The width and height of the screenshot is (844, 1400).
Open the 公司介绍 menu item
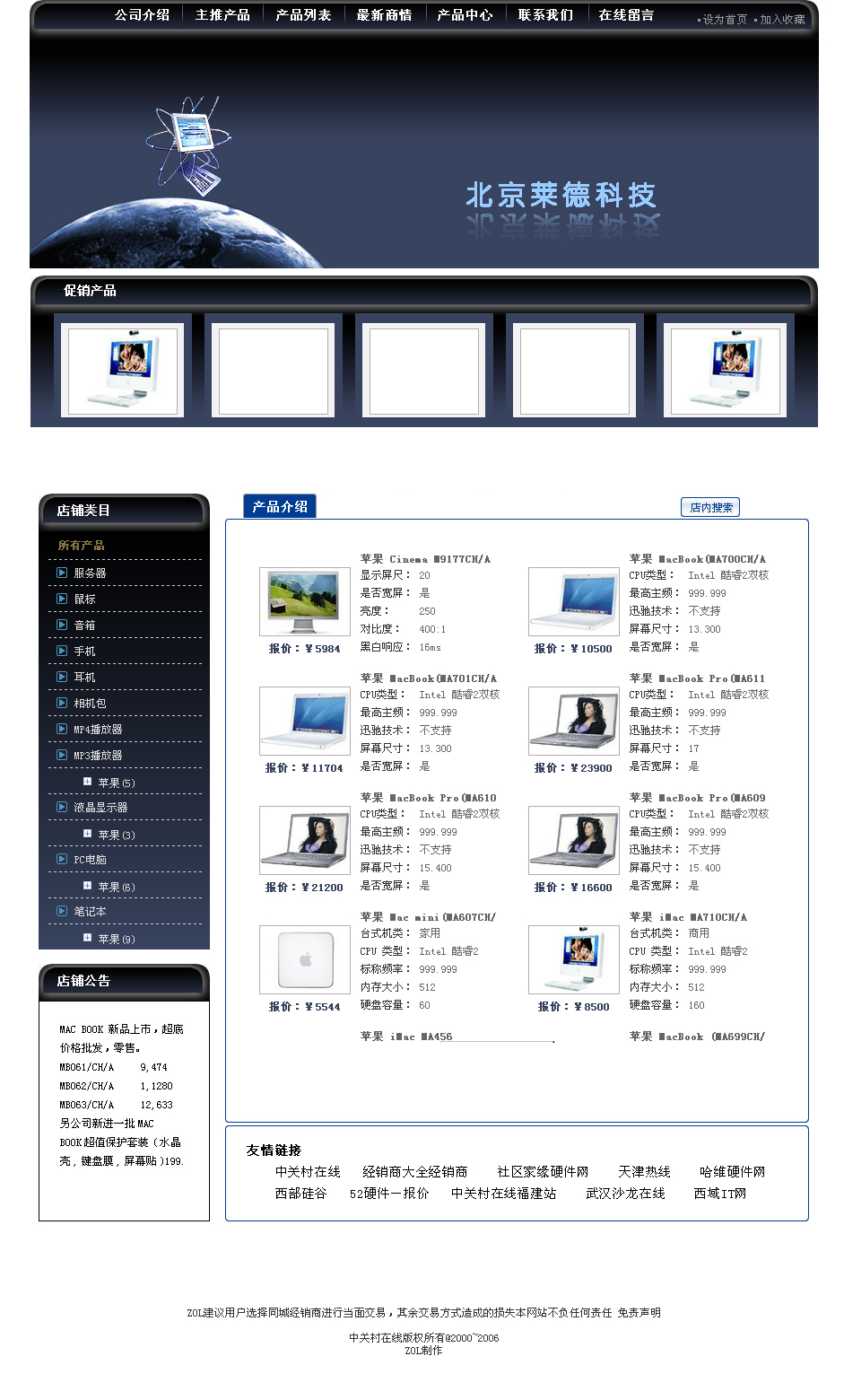[x=142, y=15]
